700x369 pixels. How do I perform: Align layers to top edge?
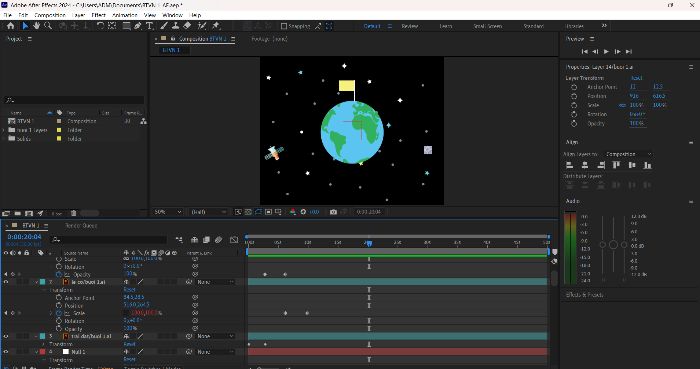617,165
